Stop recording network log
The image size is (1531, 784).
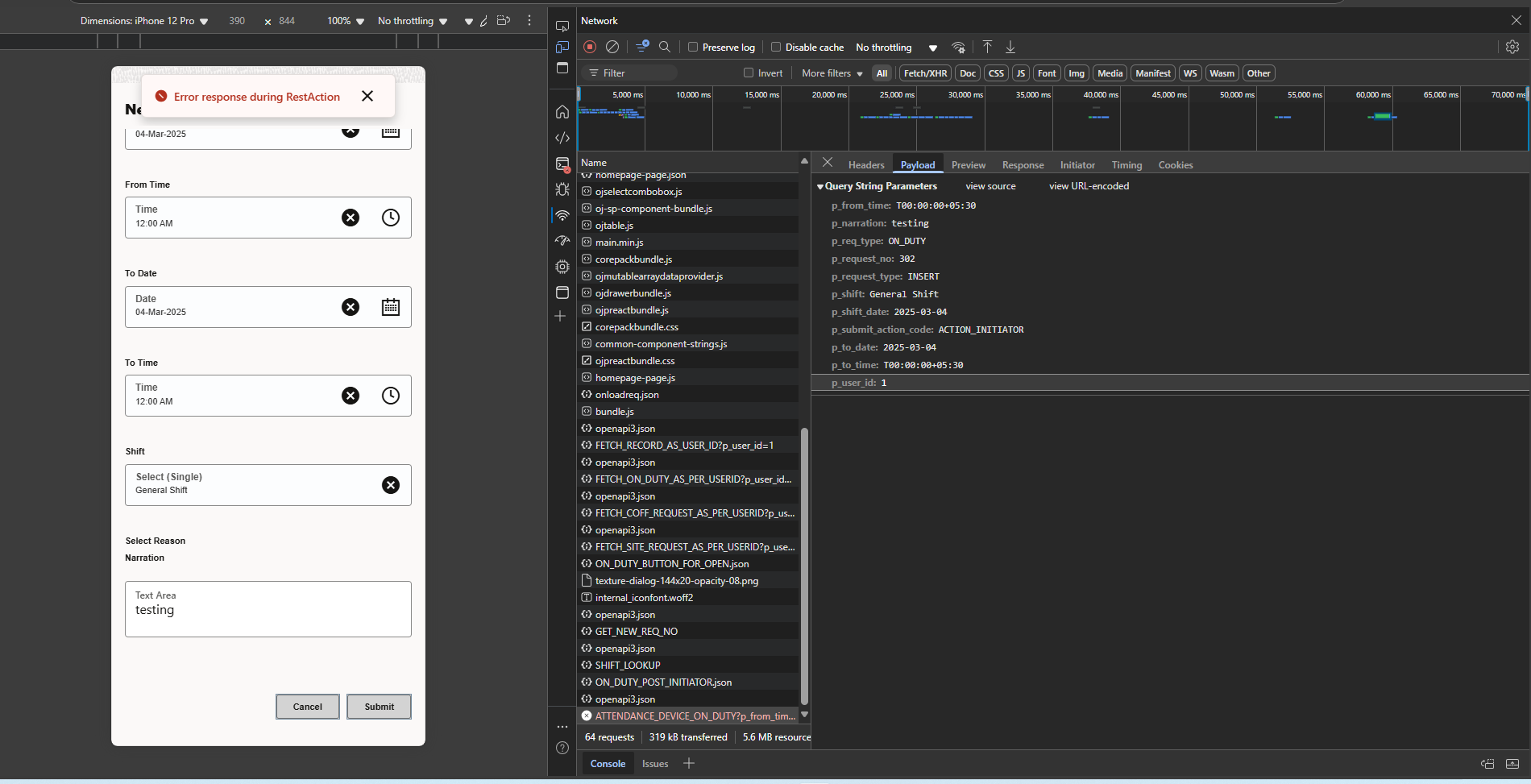[x=590, y=47]
